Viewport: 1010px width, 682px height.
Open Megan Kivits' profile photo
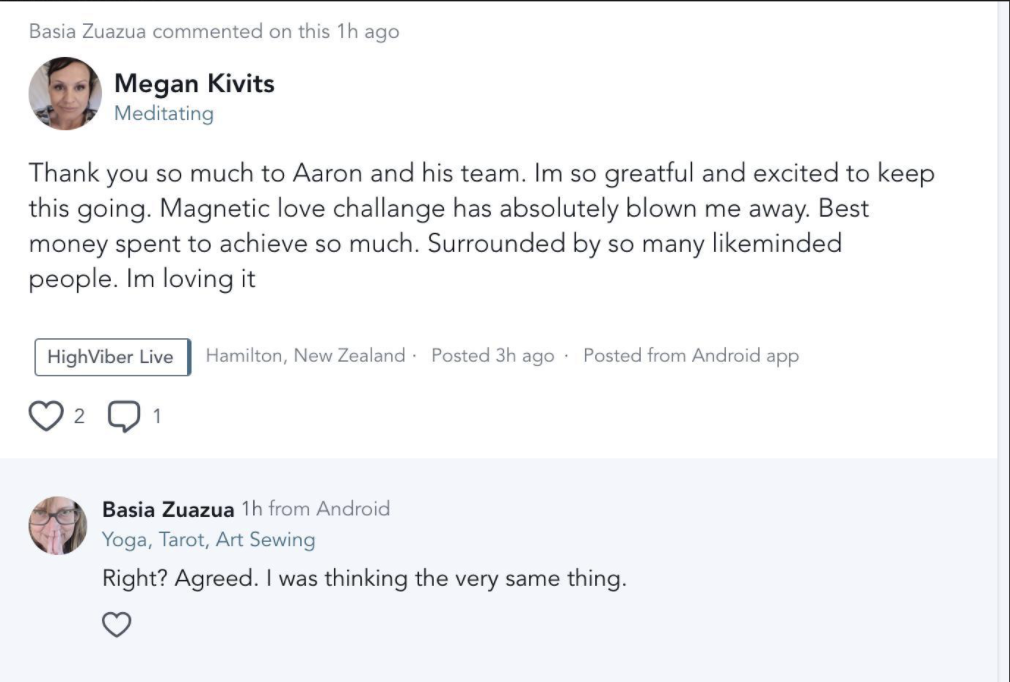coord(65,93)
